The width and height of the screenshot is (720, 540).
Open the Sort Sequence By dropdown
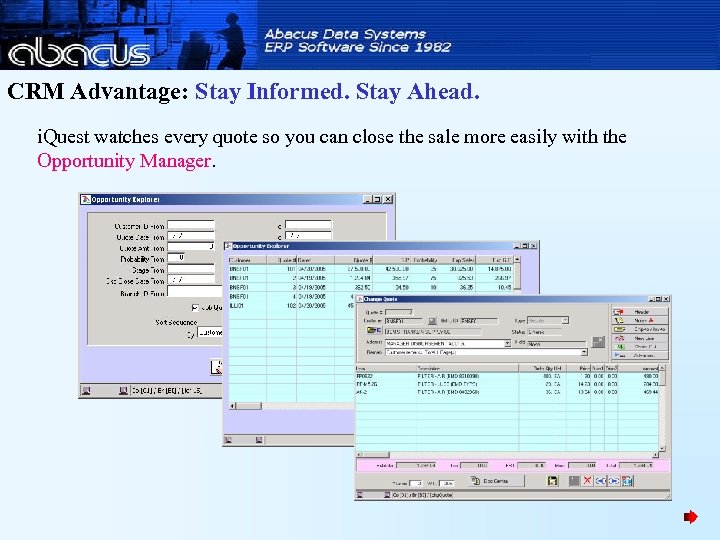[x=210, y=332]
